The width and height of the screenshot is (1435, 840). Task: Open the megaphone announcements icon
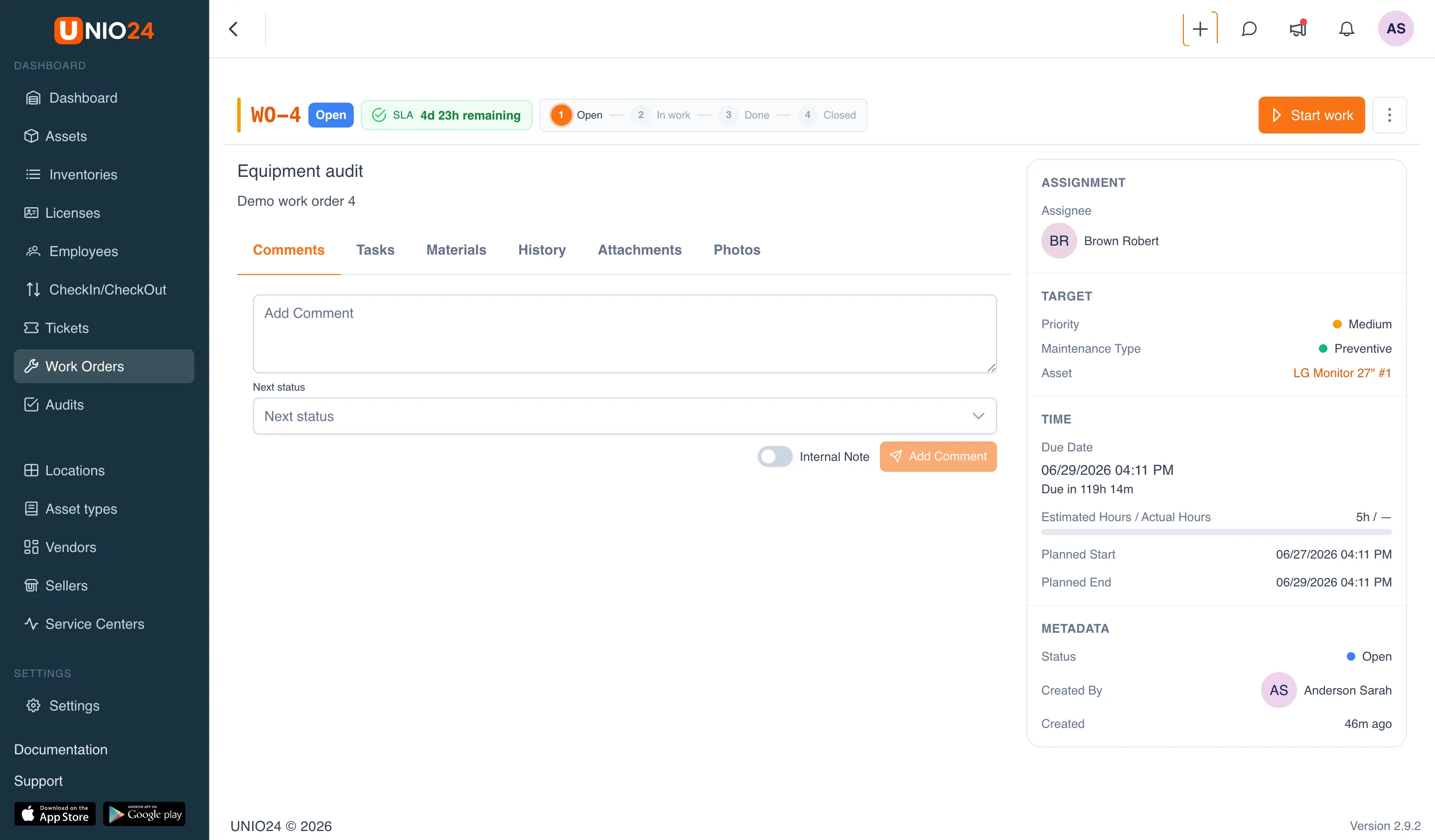1298,29
